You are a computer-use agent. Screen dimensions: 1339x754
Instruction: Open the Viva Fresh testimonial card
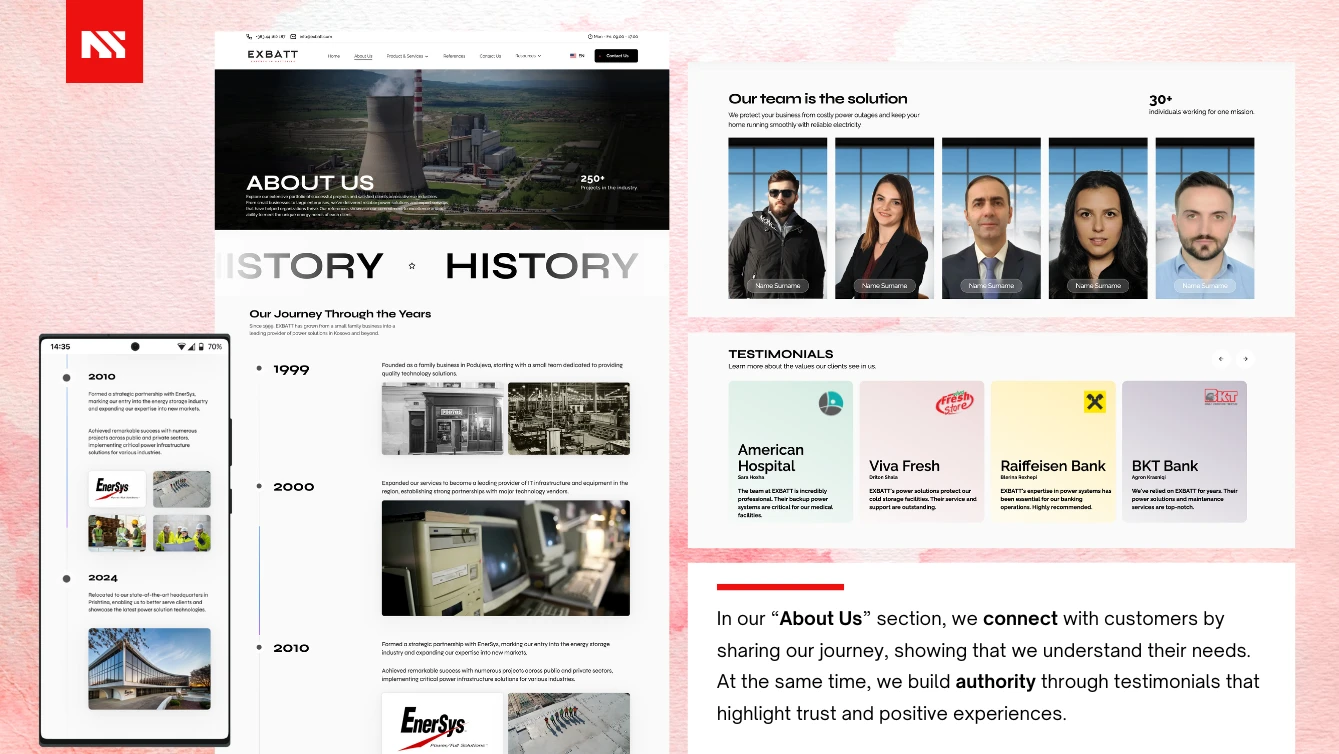tap(922, 451)
